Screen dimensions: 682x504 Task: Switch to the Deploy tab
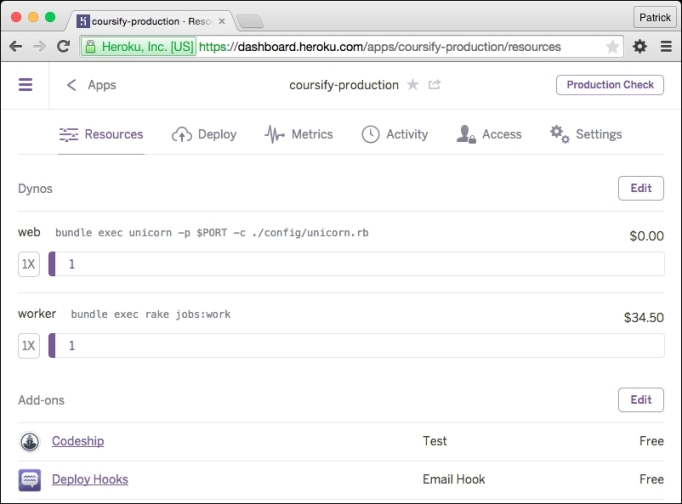(204, 134)
